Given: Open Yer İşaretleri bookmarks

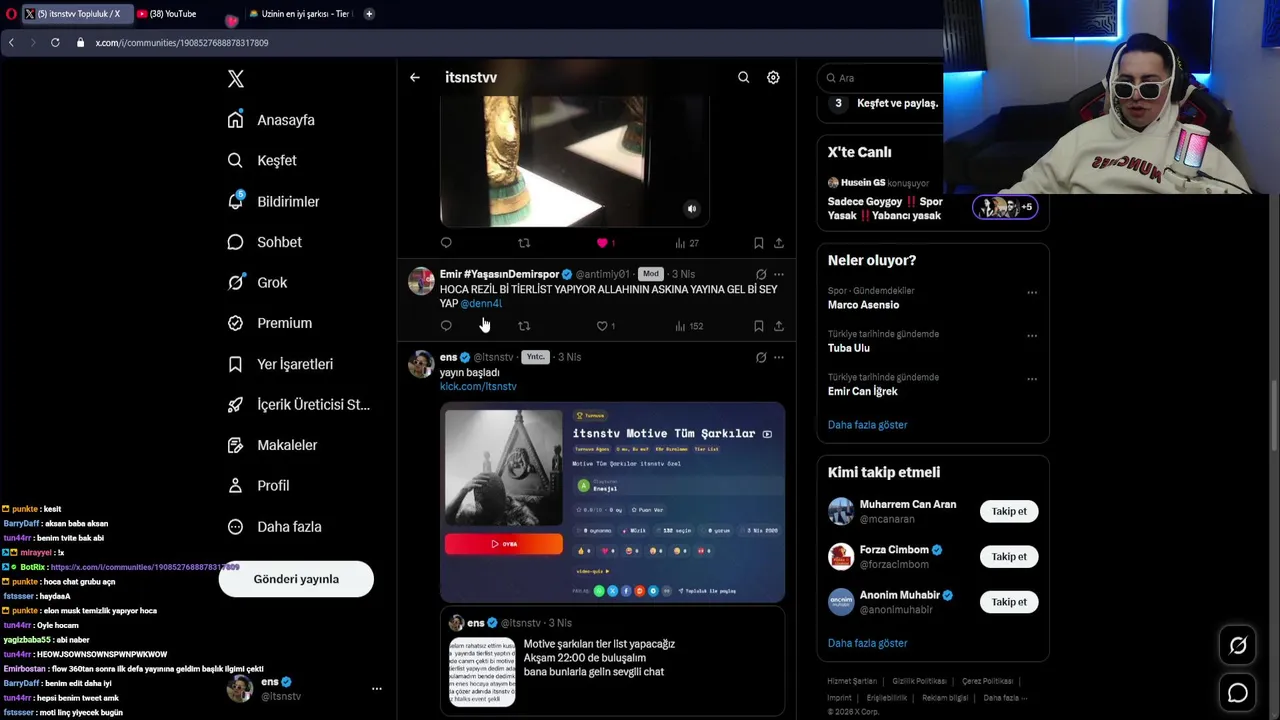Looking at the screenshot, I should pos(280,364).
